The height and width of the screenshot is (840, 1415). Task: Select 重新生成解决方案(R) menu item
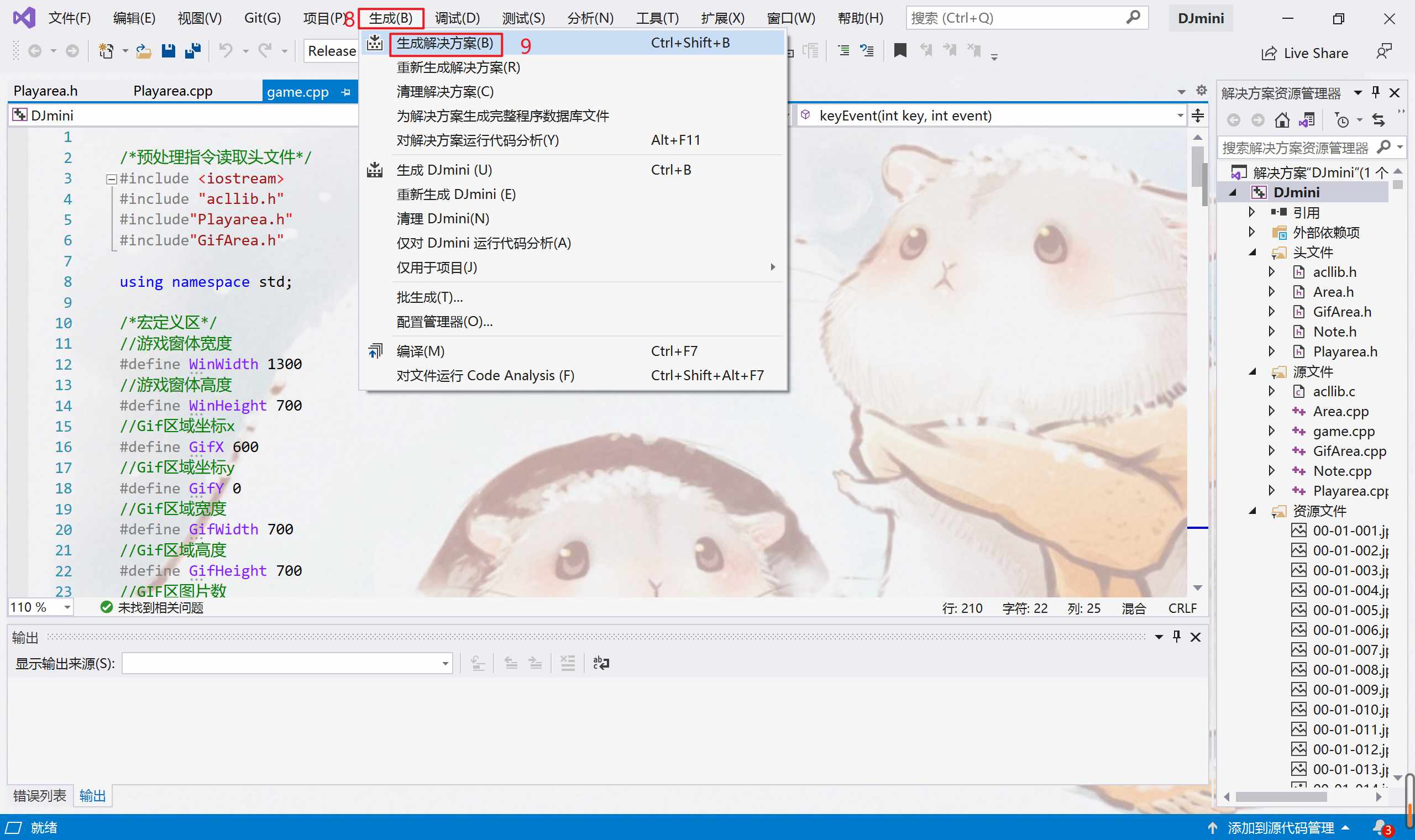[573, 67]
